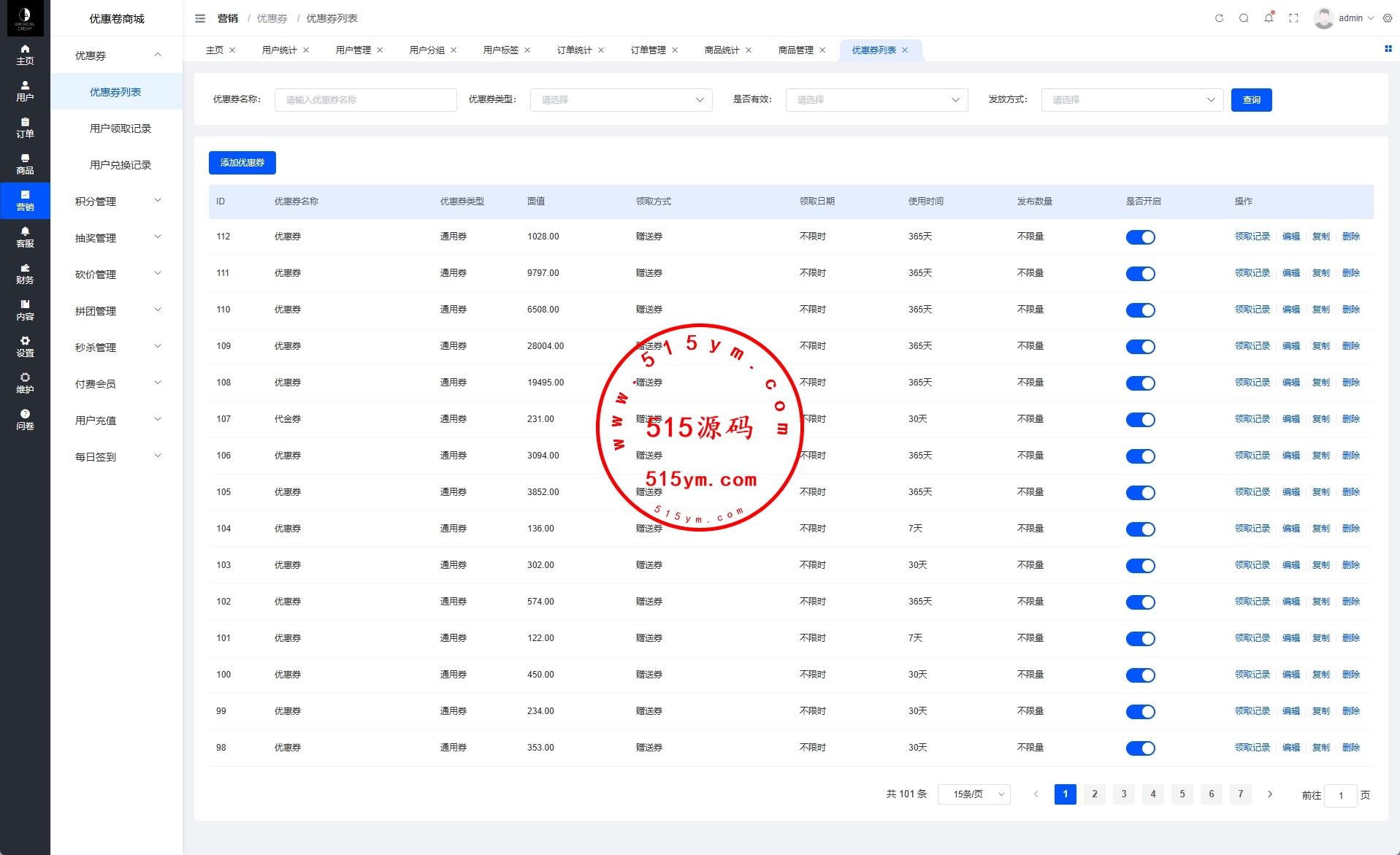This screenshot has width=1400, height=855.
Task: Switch off coupon 107 代金券 toggle
Action: point(1140,420)
